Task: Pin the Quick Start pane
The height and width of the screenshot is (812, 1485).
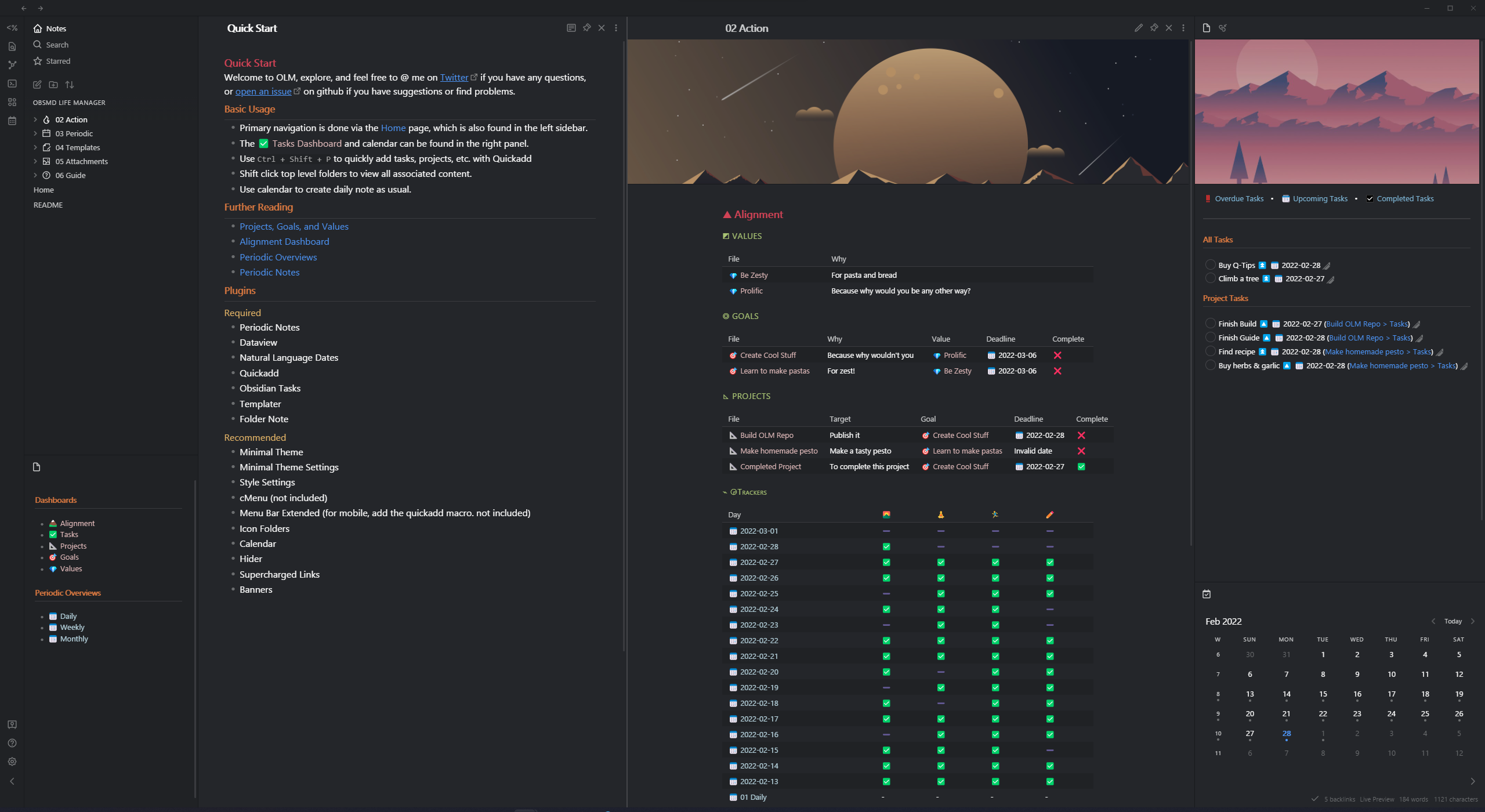Action: (x=586, y=28)
